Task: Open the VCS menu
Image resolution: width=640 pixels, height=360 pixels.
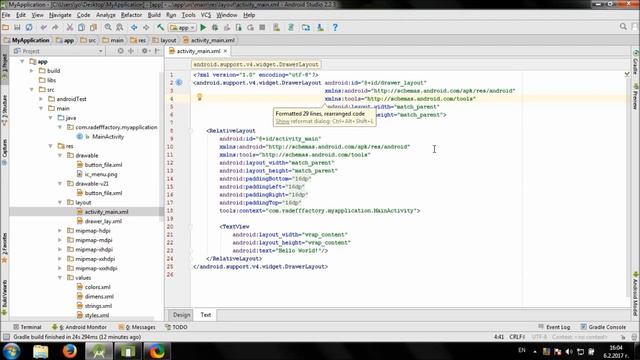Action: [x=206, y=15]
